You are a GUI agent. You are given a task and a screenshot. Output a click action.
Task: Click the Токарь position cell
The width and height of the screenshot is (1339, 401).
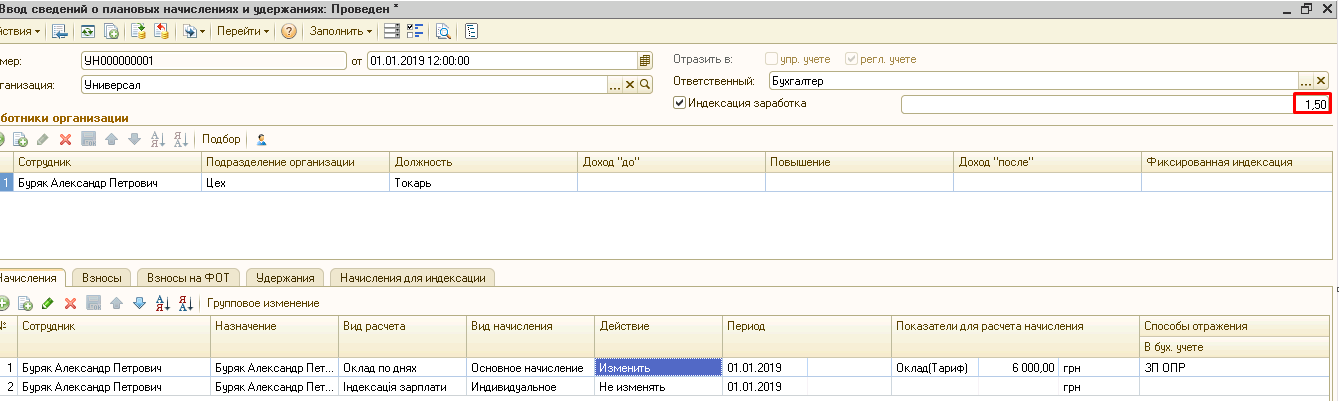[x=484, y=183]
